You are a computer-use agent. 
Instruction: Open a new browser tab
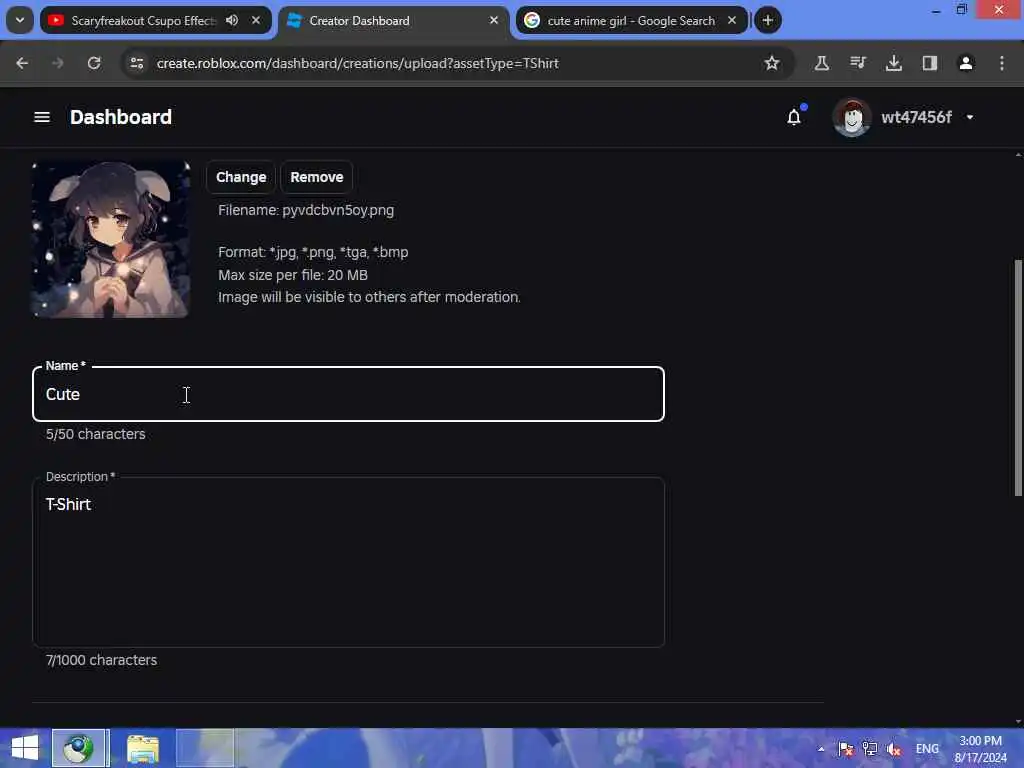768,20
